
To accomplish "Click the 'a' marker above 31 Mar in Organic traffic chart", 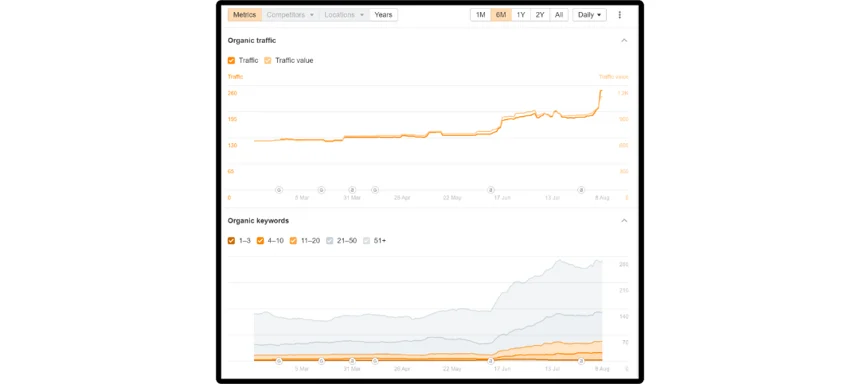I will coord(352,190).
